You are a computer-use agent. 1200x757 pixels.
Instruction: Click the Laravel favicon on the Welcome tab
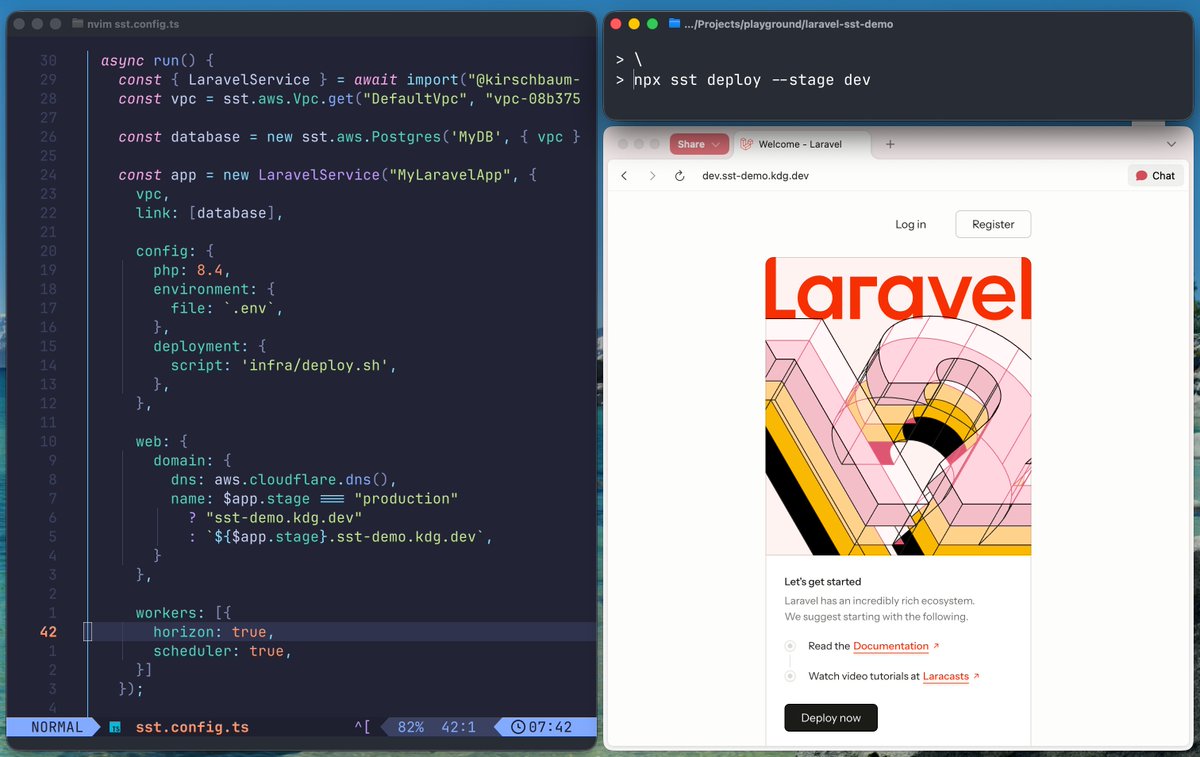click(x=746, y=144)
